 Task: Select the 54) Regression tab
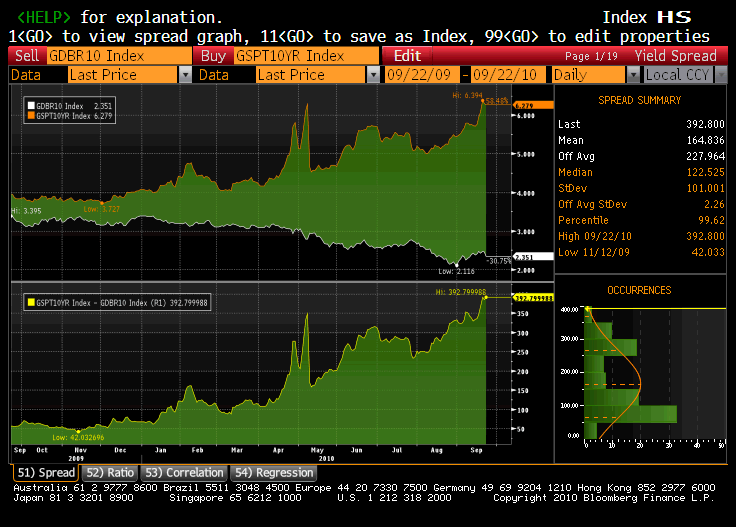tap(273, 472)
